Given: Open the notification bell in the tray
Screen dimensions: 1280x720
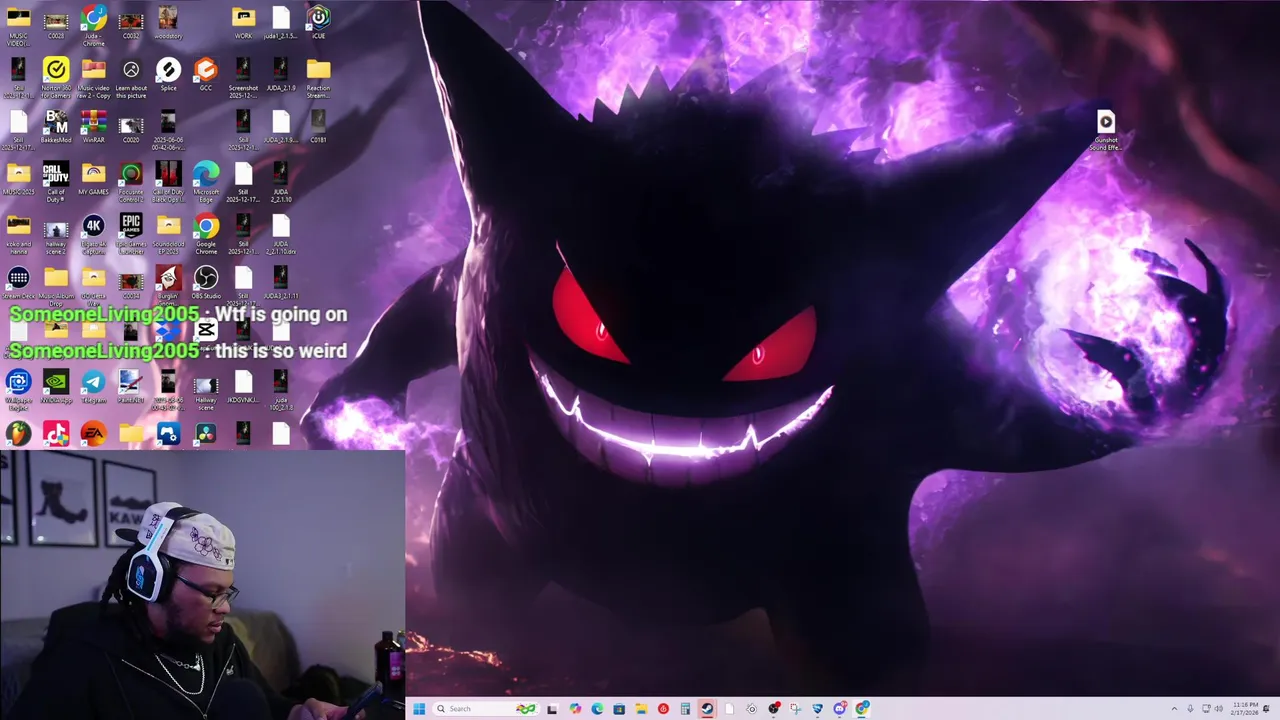Looking at the screenshot, I should click(1267, 709).
